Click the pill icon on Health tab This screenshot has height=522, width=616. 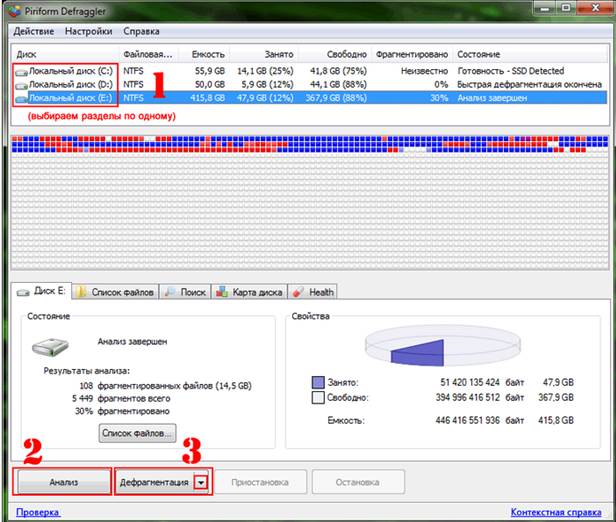[299, 292]
